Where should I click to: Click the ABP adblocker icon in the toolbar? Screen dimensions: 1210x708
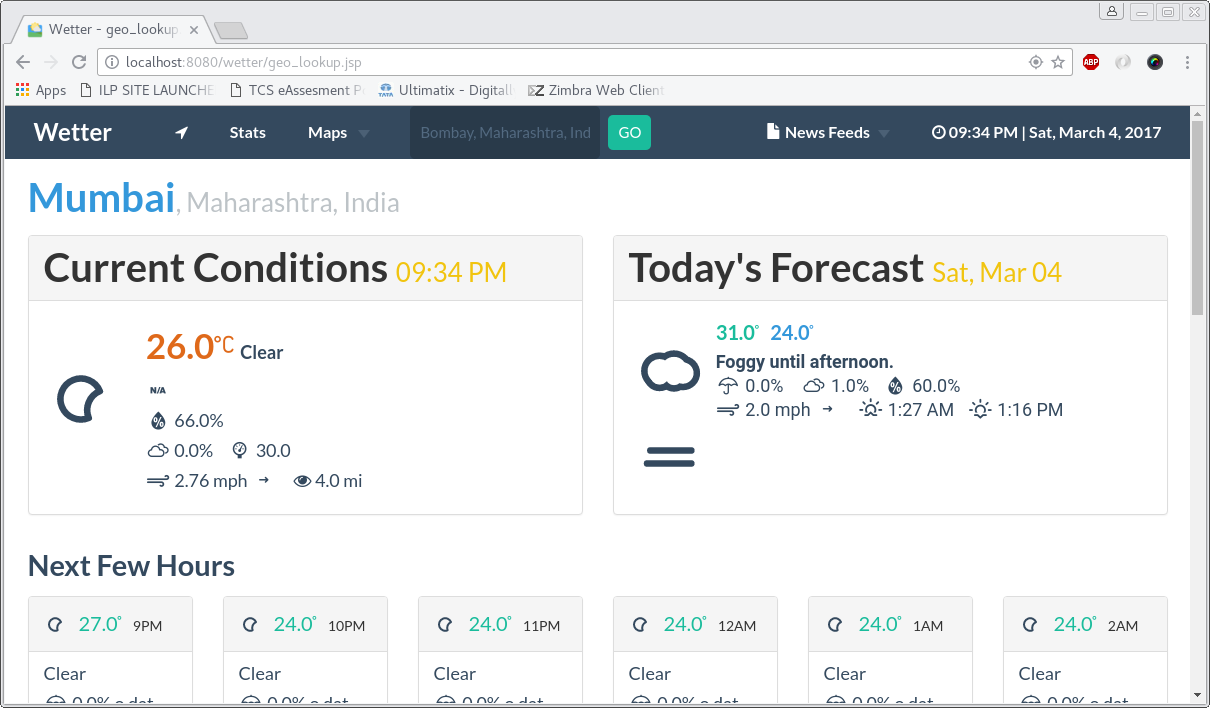point(1090,62)
